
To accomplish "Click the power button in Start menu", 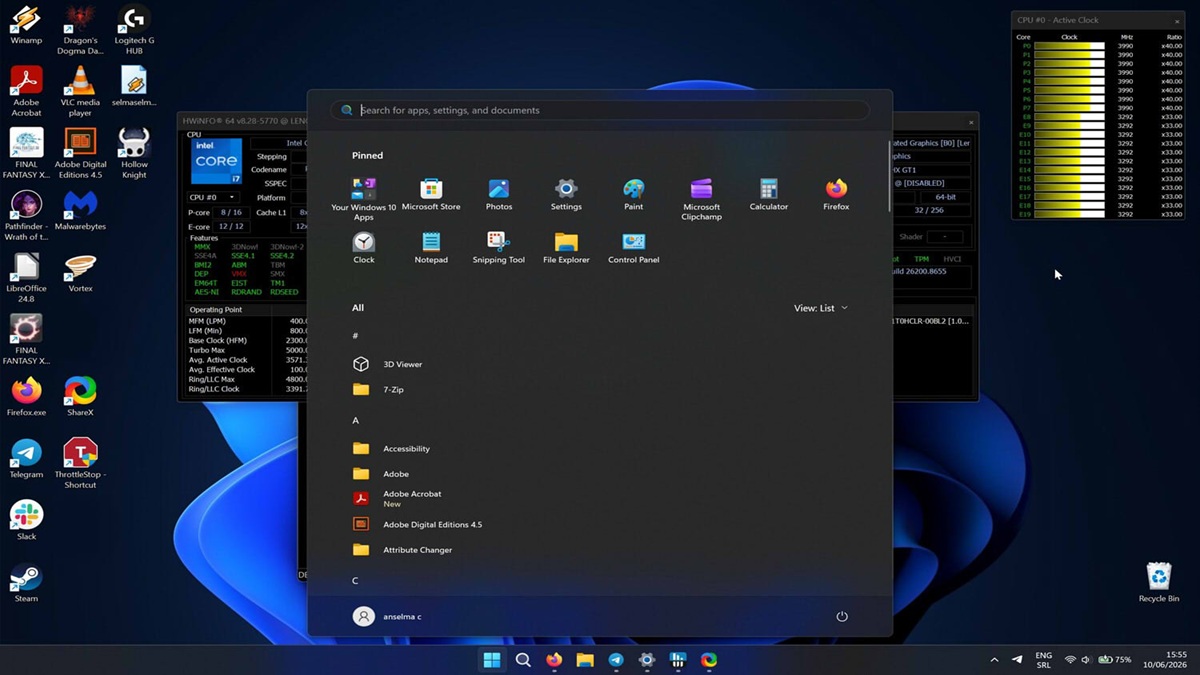I will pos(842,616).
